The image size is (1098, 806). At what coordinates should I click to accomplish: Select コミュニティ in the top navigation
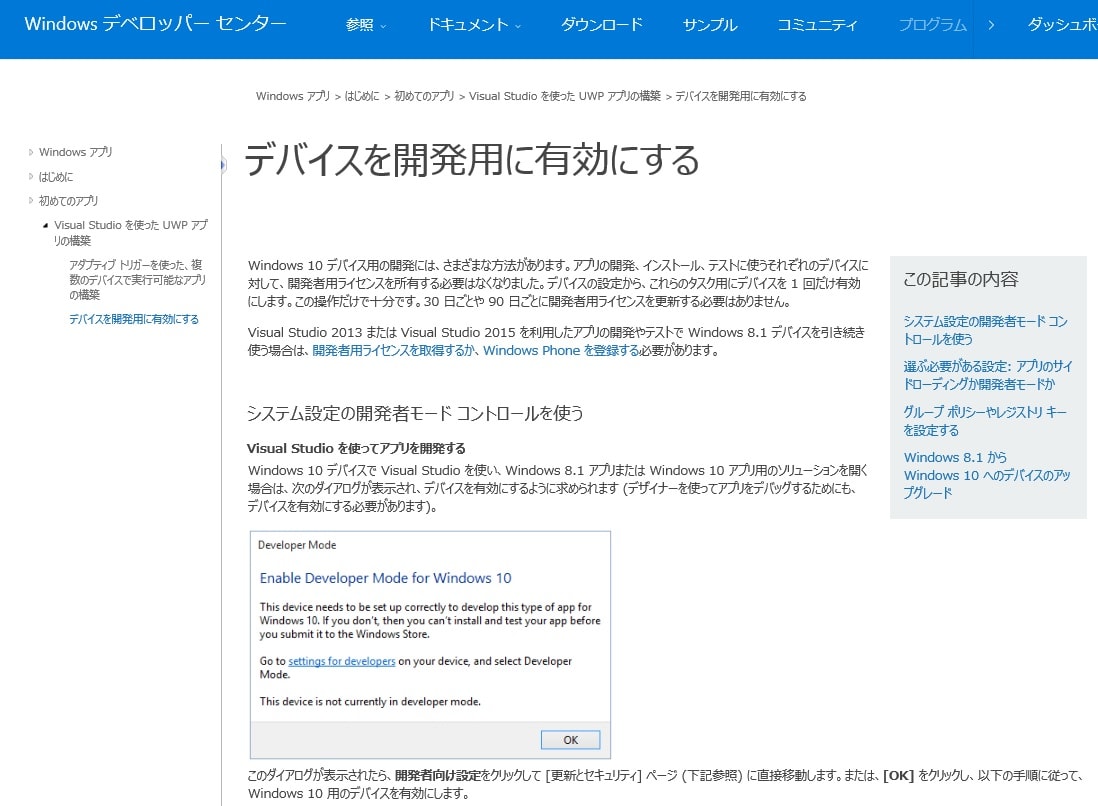point(816,25)
